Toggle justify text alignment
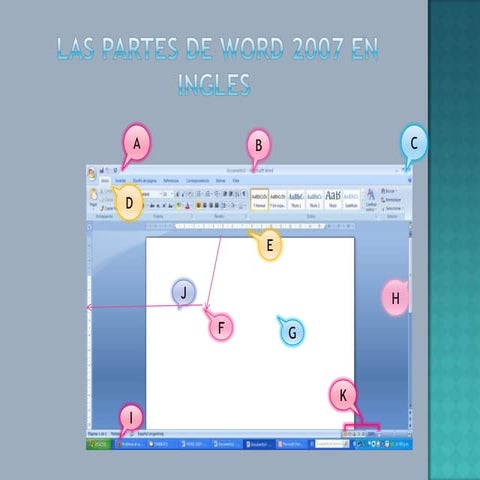This screenshot has height=480, width=480. pyautogui.click(x=217, y=206)
